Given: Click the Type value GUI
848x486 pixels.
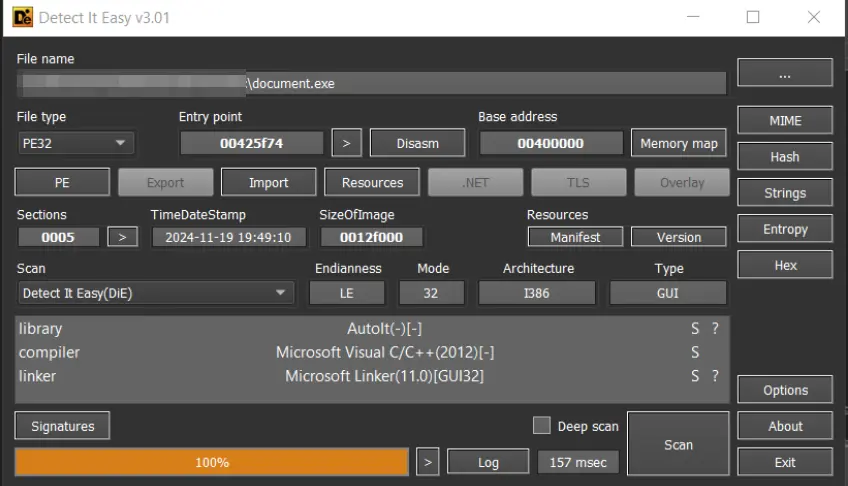Looking at the screenshot, I should click(668, 293).
